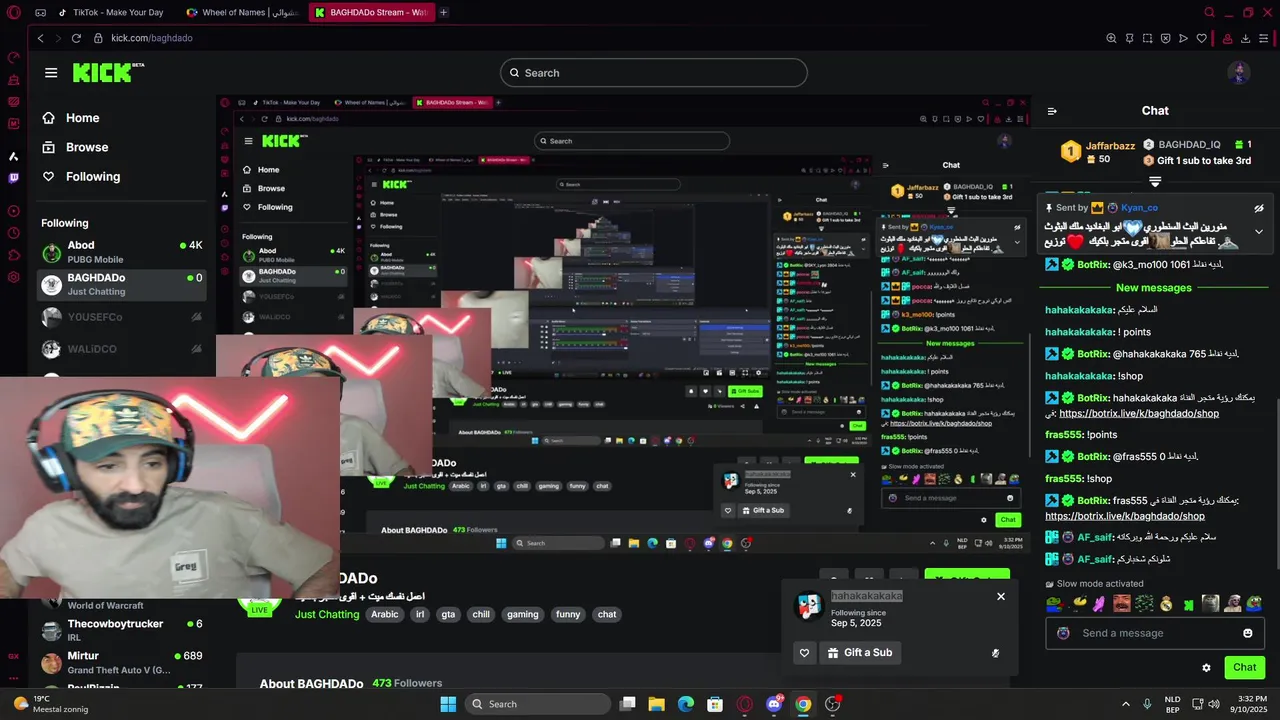Screen dimensions: 1280x720
Task: Focus the Kick Search field
Action: pyautogui.click(x=654, y=73)
